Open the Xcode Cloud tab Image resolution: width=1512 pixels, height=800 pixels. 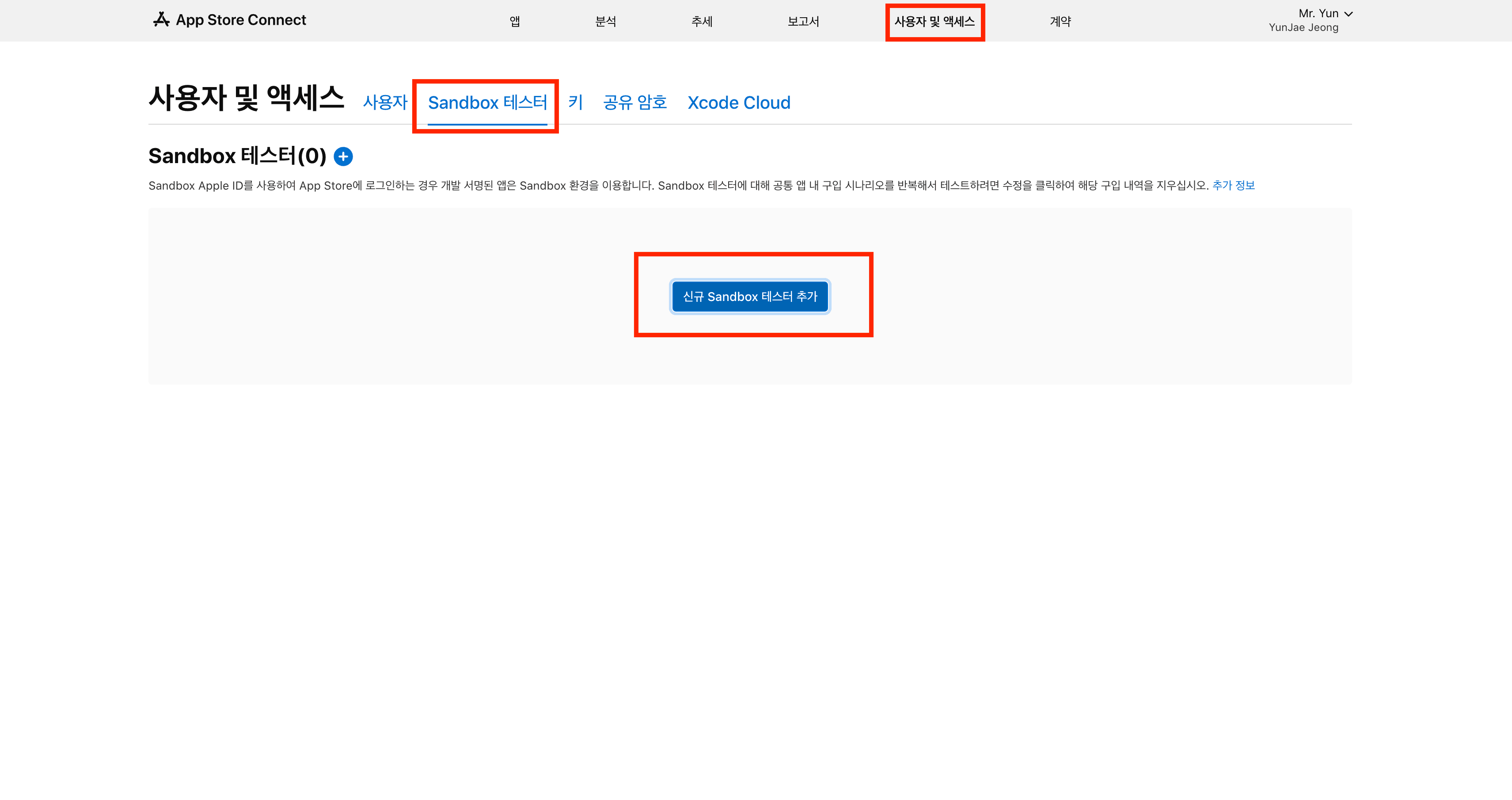tap(739, 103)
